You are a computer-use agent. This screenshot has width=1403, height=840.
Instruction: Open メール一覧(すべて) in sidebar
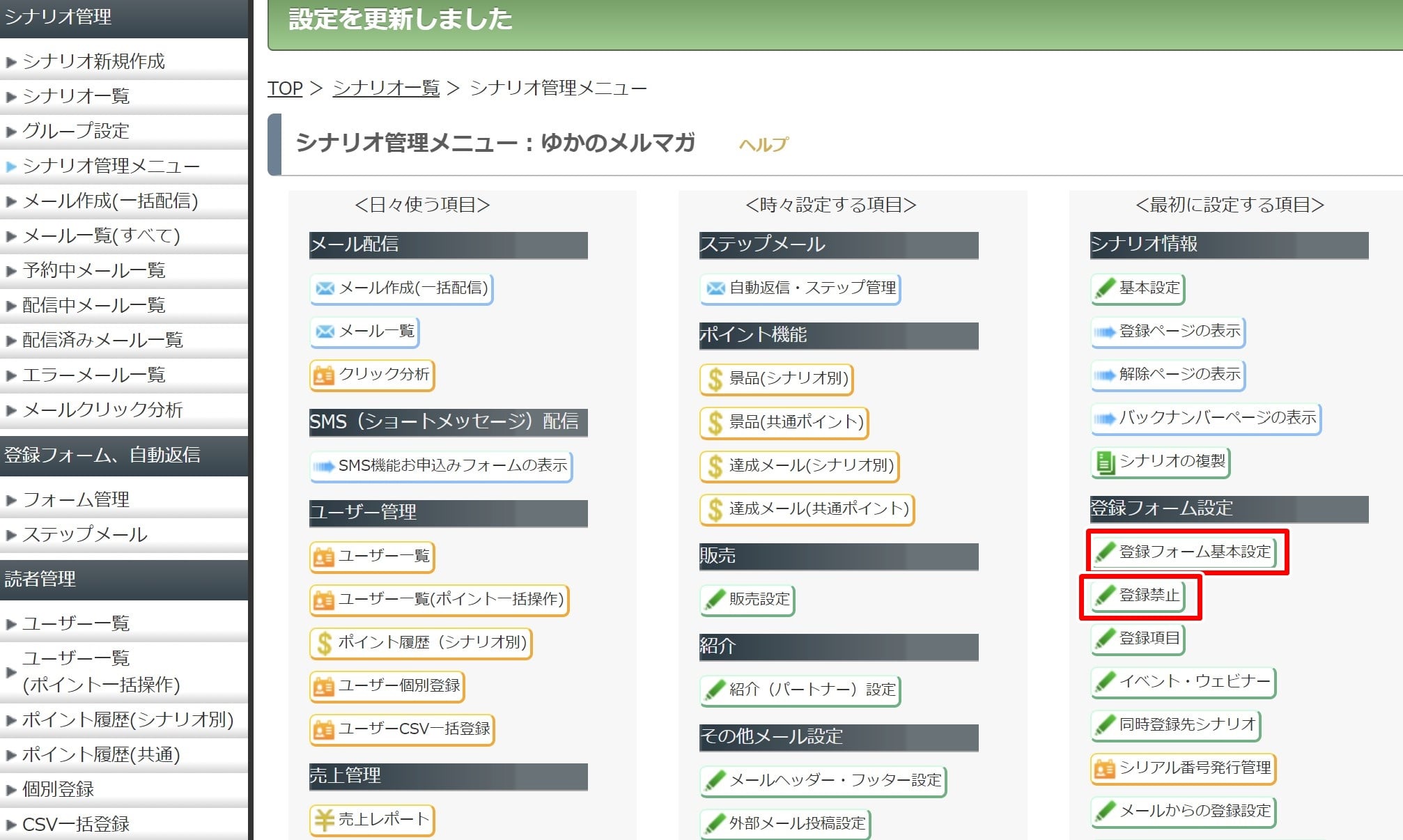tap(124, 235)
